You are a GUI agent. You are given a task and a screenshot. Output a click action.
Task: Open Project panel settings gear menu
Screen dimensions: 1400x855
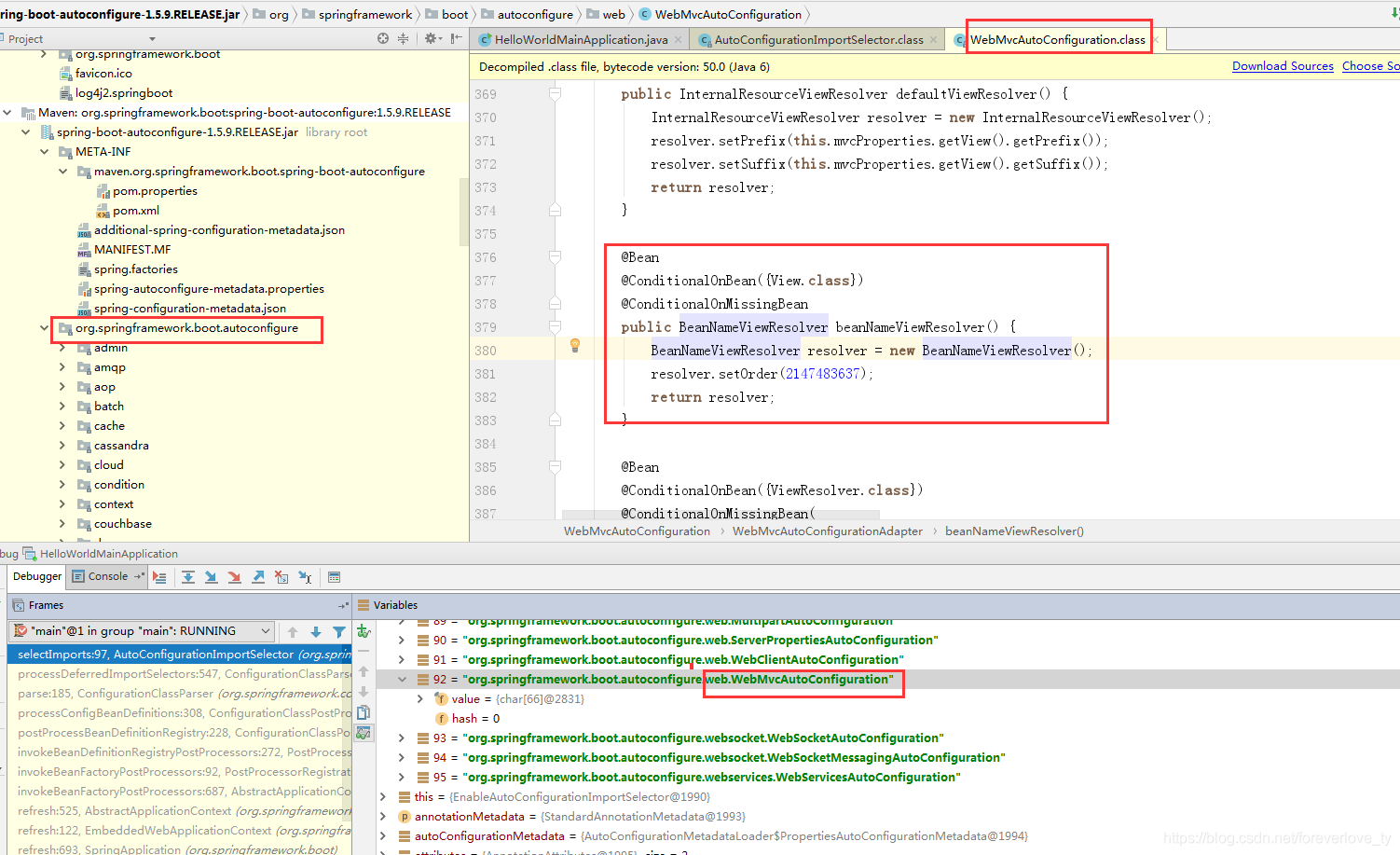point(432,38)
